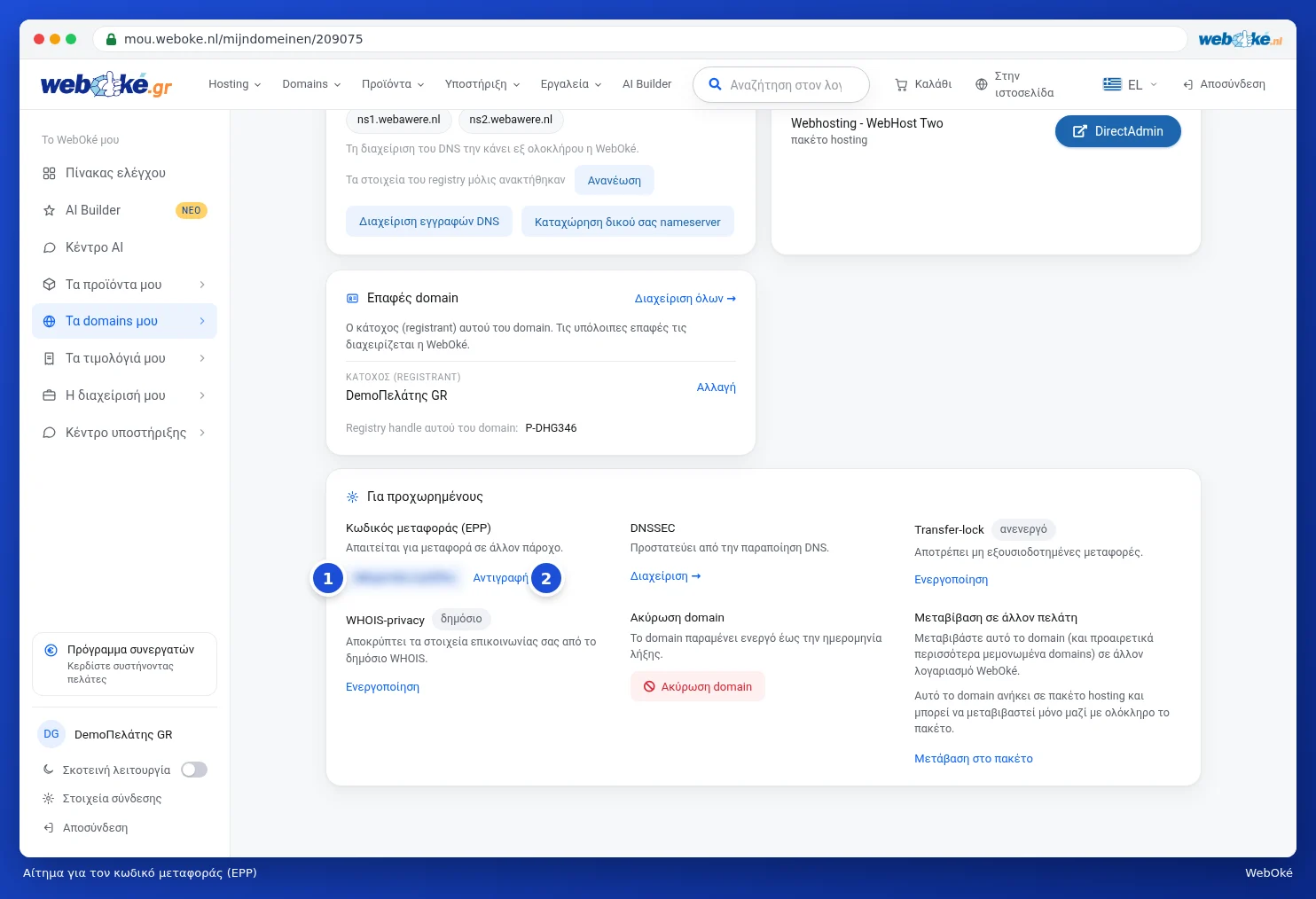The height and width of the screenshot is (899, 1316).
Task: Click the Κέντρο AI chat bubble icon
Action: coord(50,247)
